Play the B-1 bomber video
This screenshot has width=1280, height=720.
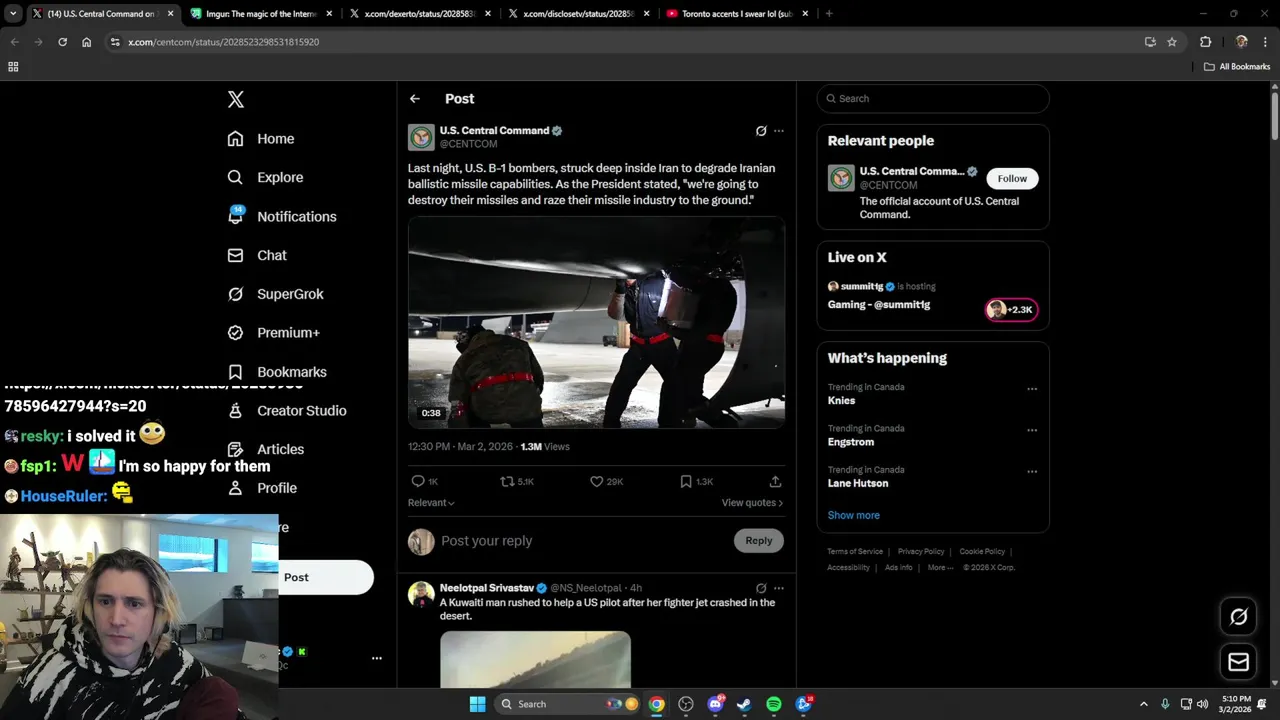point(596,322)
